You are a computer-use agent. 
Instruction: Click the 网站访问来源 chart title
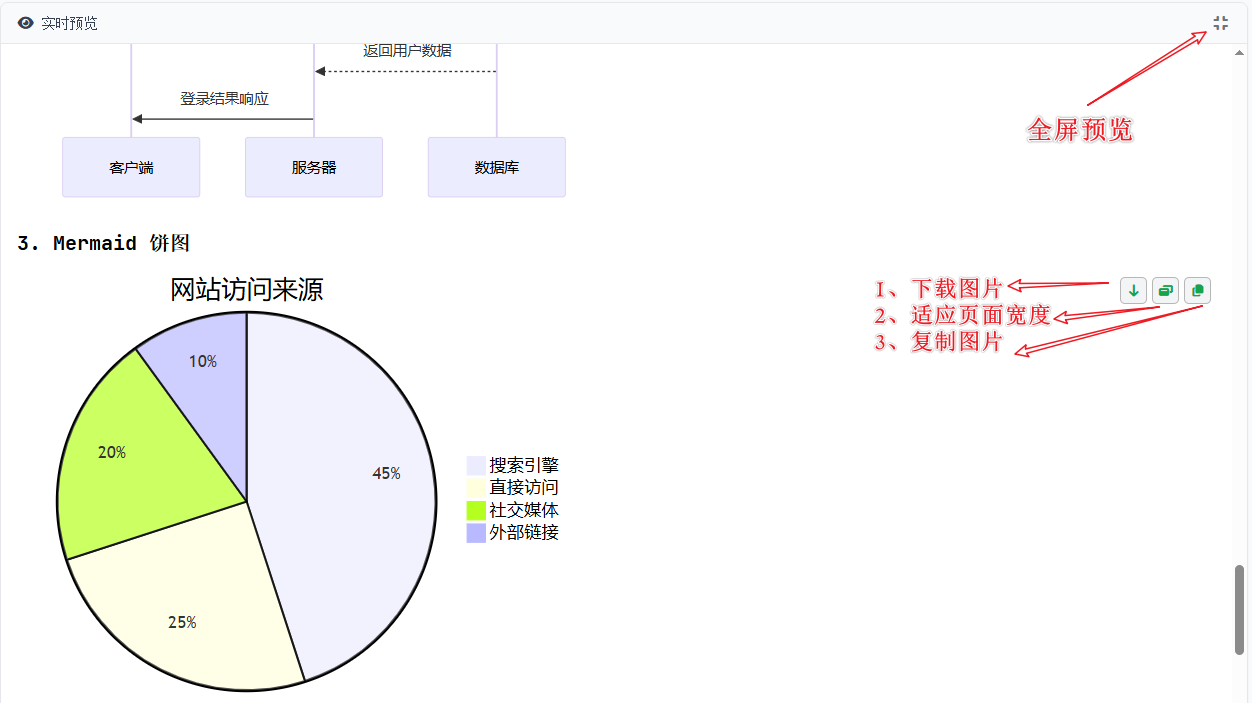tap(246, 290)
